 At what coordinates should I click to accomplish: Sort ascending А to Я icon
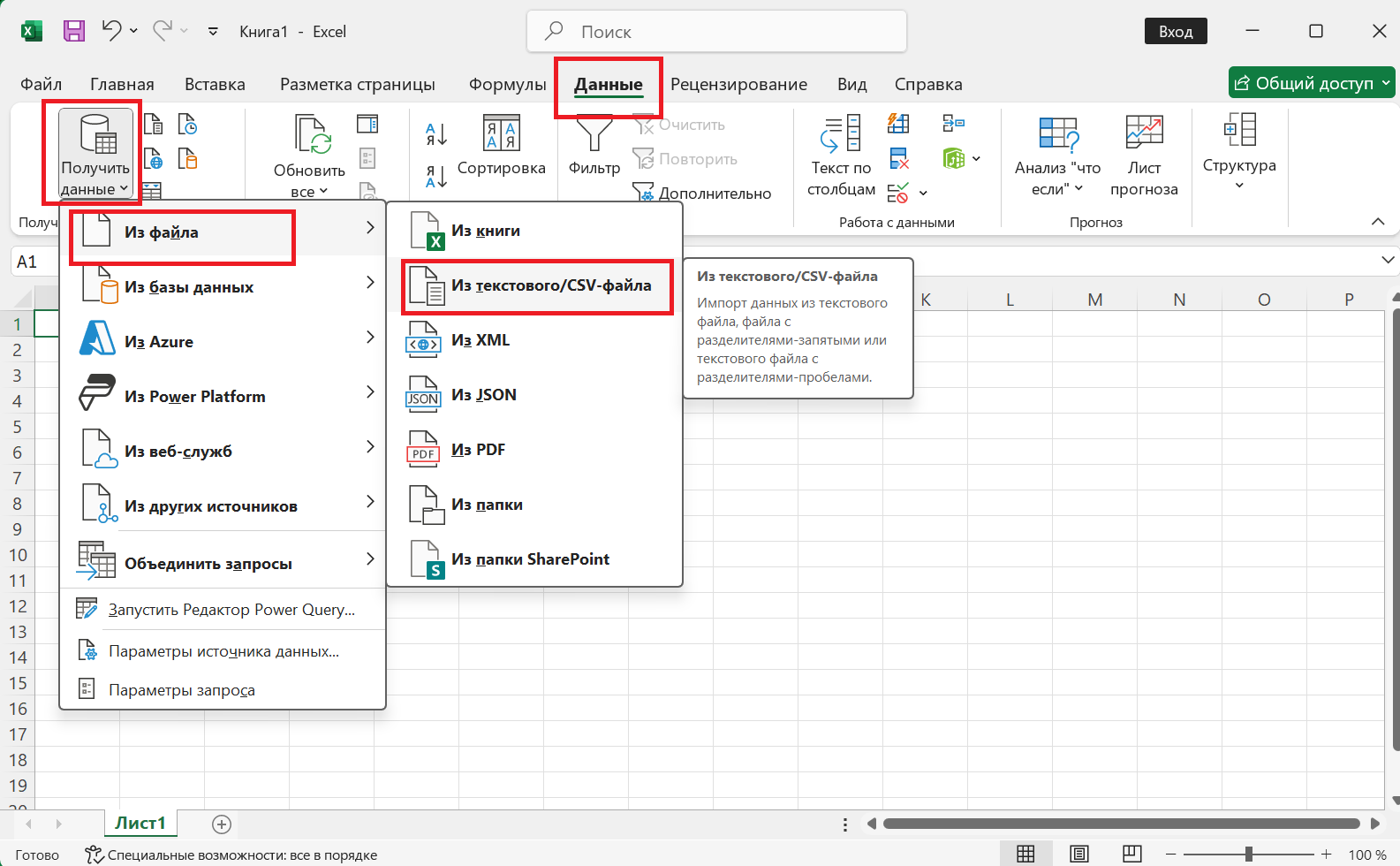click(436, 134)
